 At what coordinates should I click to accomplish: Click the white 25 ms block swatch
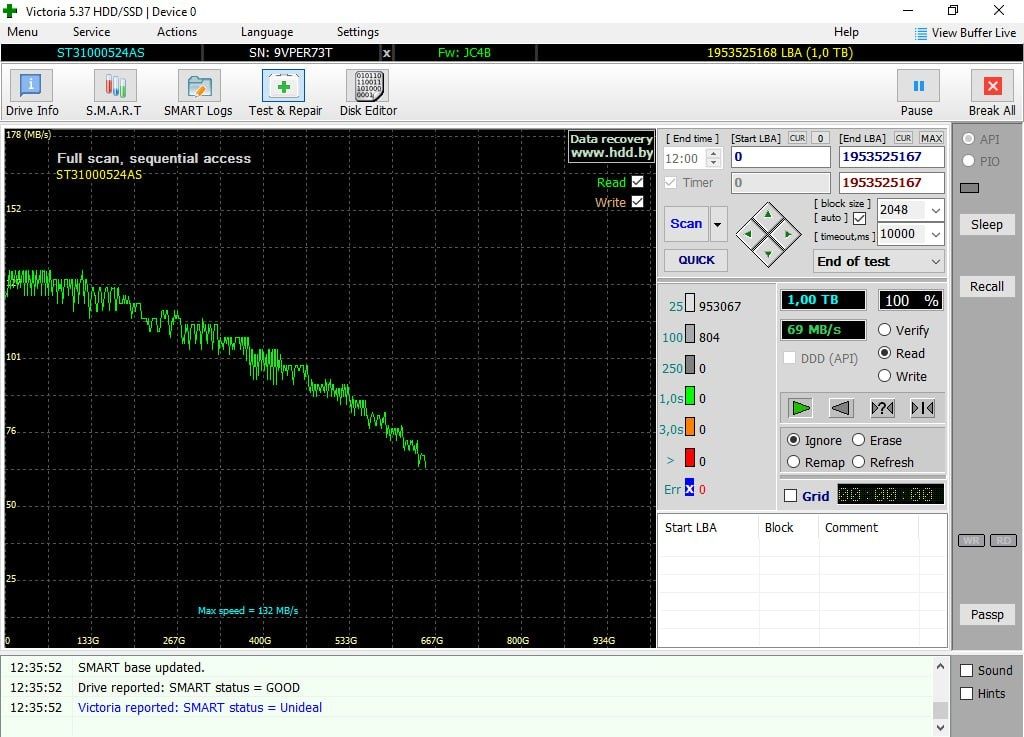click(690, 303)
